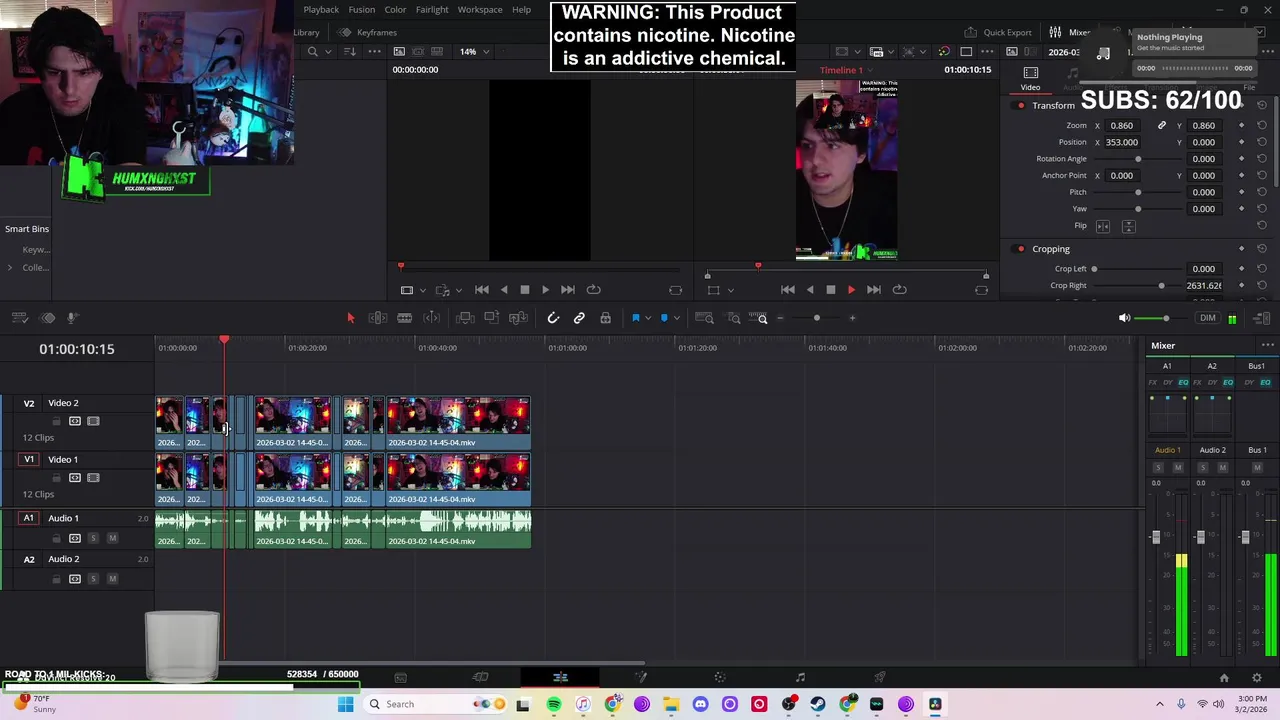Click the voiceover microphone icon in timeline toolbar

point(72,318)
